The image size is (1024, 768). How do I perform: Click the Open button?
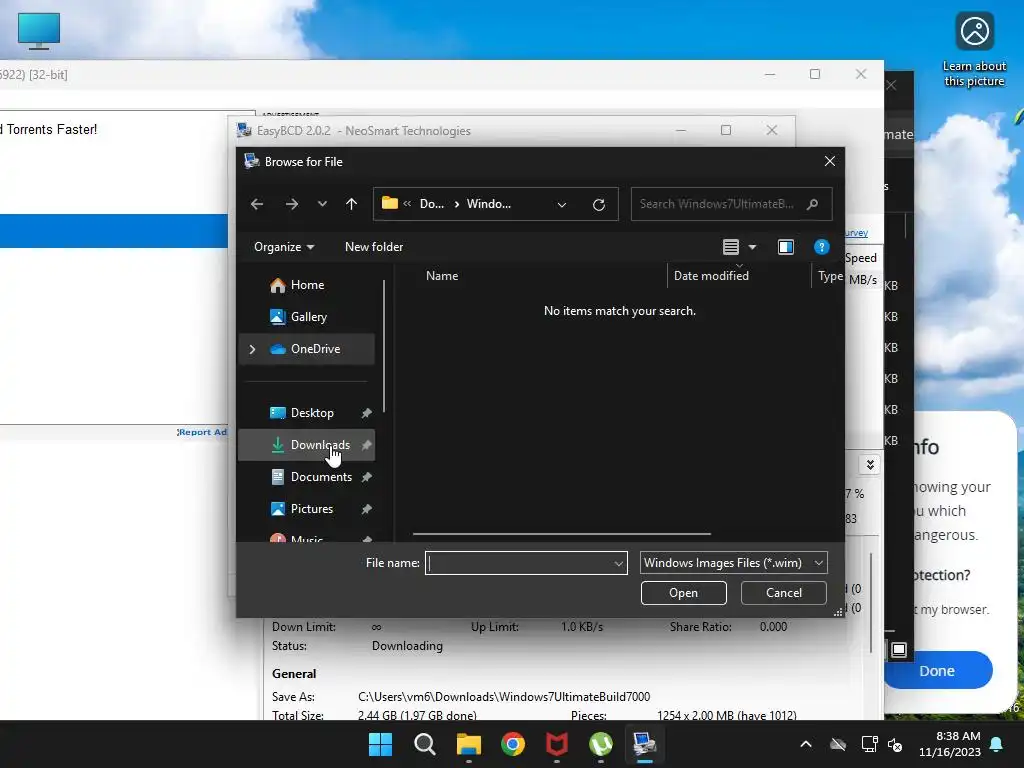[683, 593]
